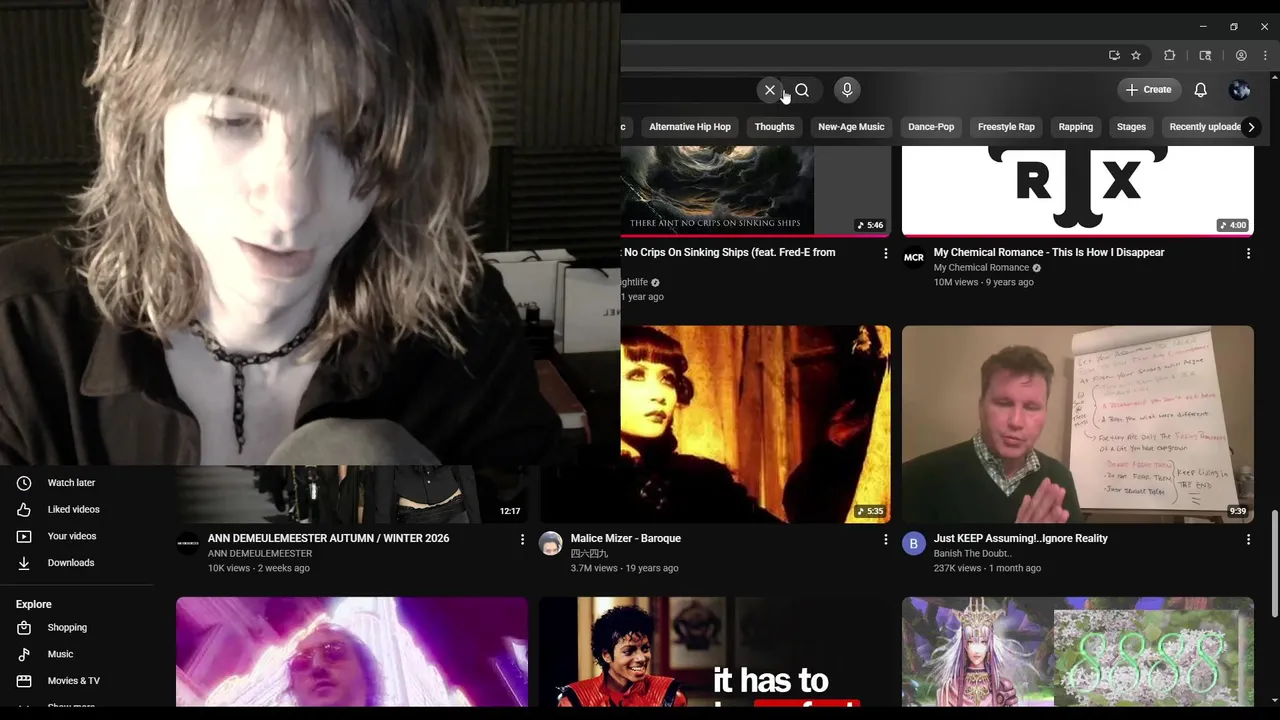
Task: Open Just KEEP Assuming!..Ignore Reality title
Action: (x=1021, y=538)
